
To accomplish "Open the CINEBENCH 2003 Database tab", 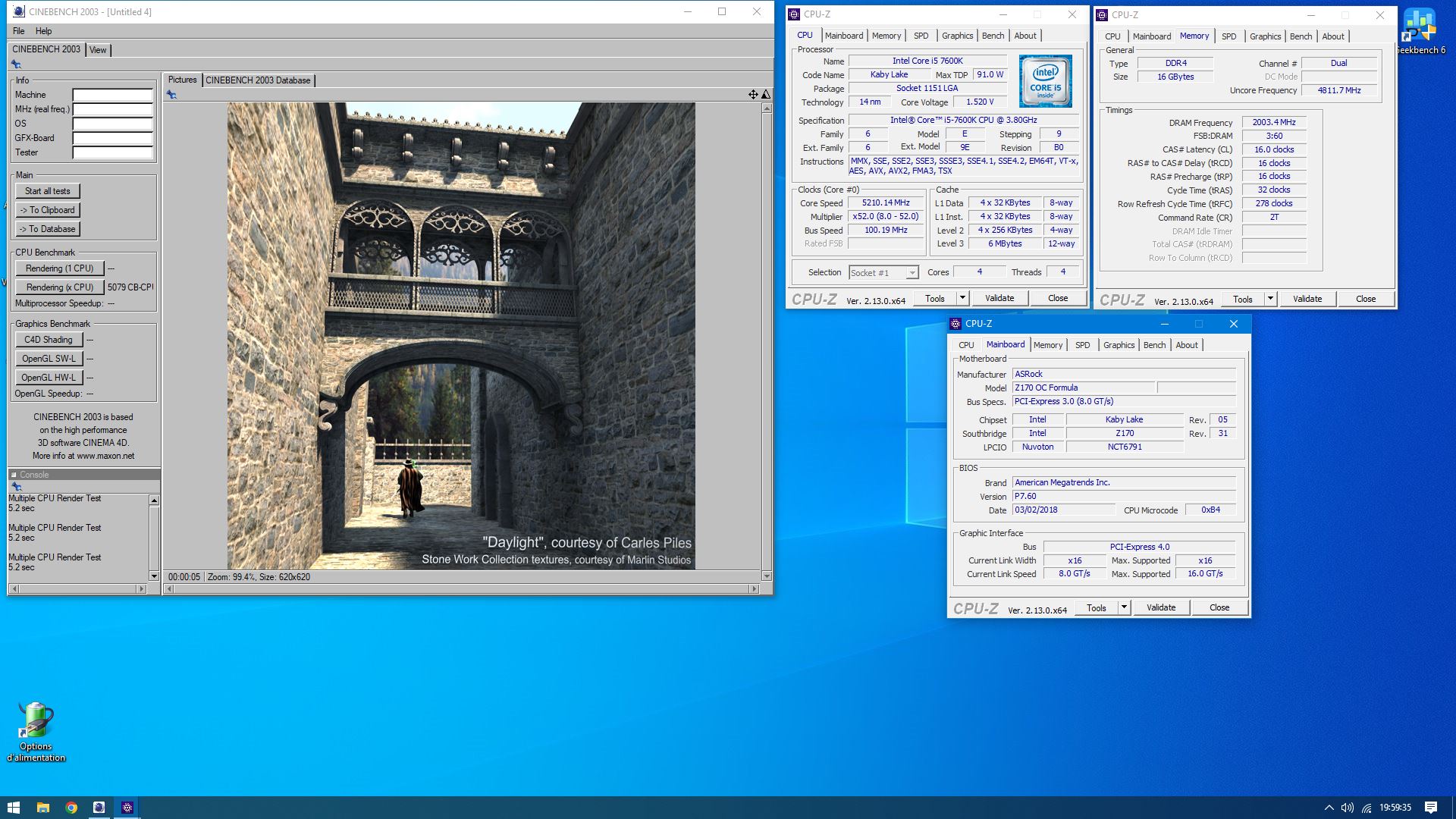I will [x=258, y=80].
